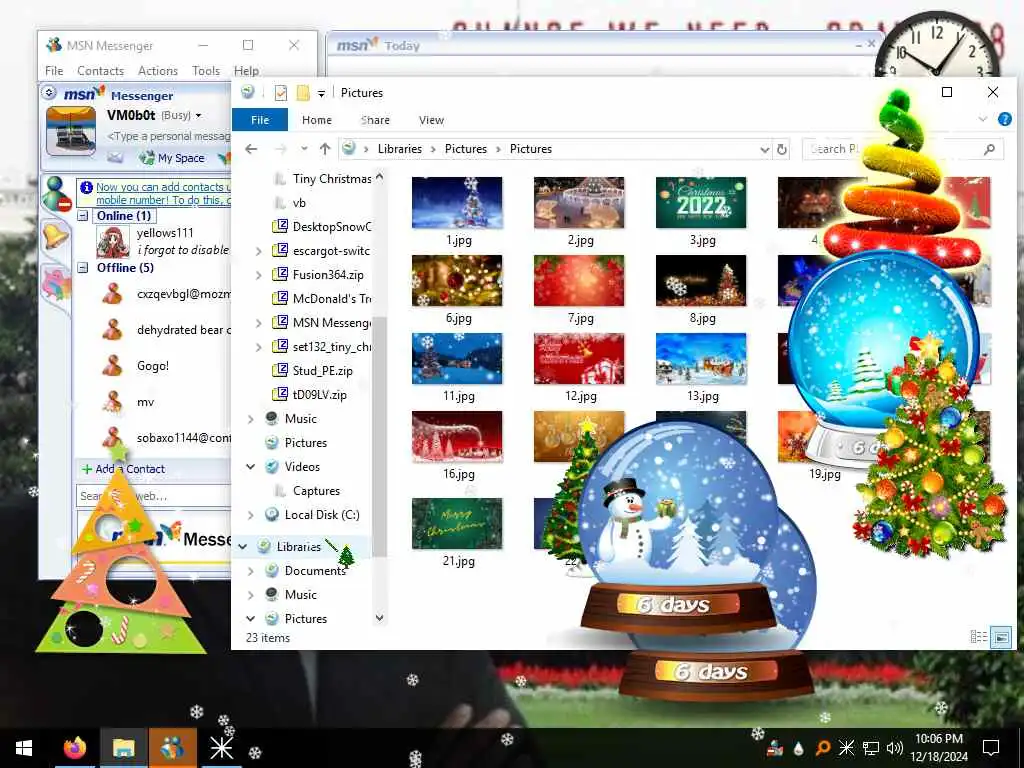1024x768 pixels.
Task: Select the 13.jpg thumbnail
Action: (701, 358)
